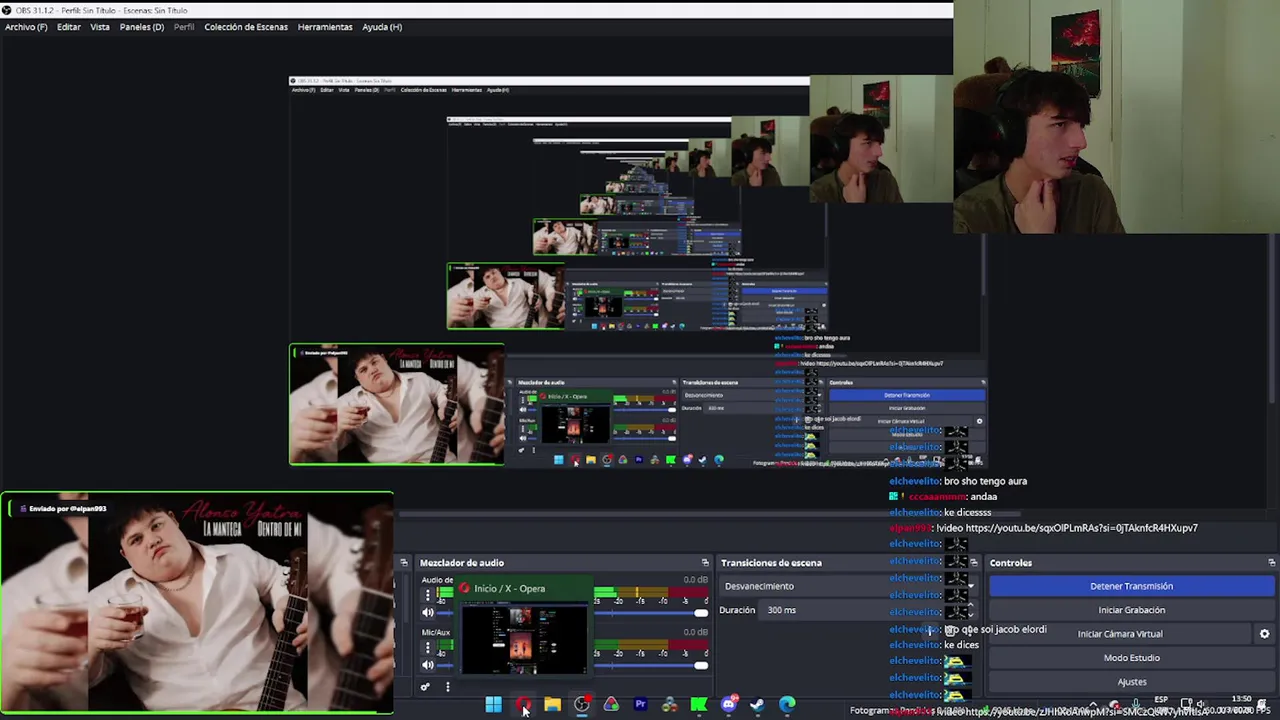
Task: Click the "Transiciones de escena" panel title
Action: click(x=771, y=563)
